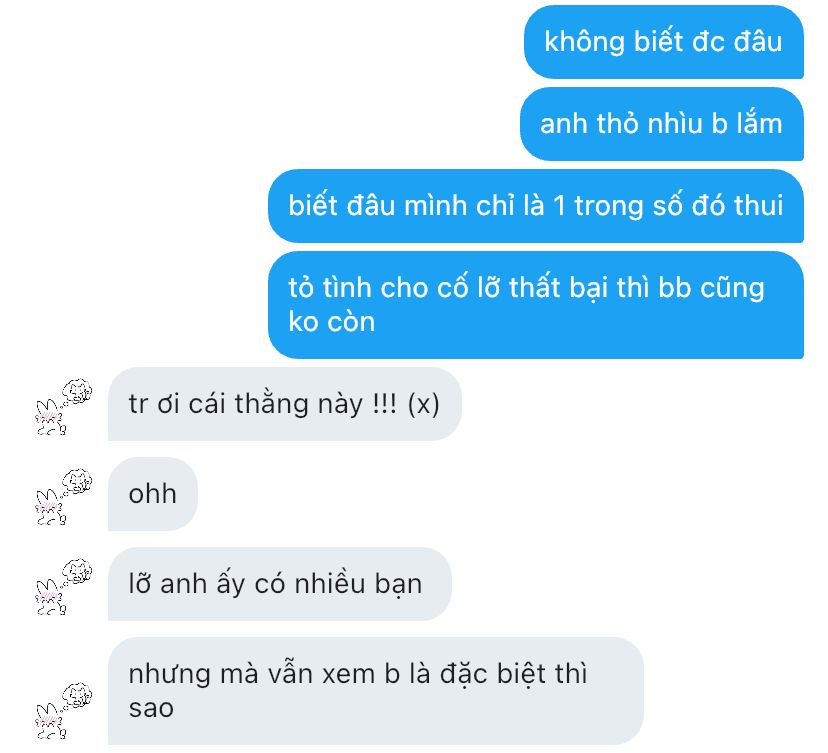Click the "!!!" exclamation marks in gray bubble
This screenshot has width=828, height=753.
pyautogui.click(x=384, y=404)
